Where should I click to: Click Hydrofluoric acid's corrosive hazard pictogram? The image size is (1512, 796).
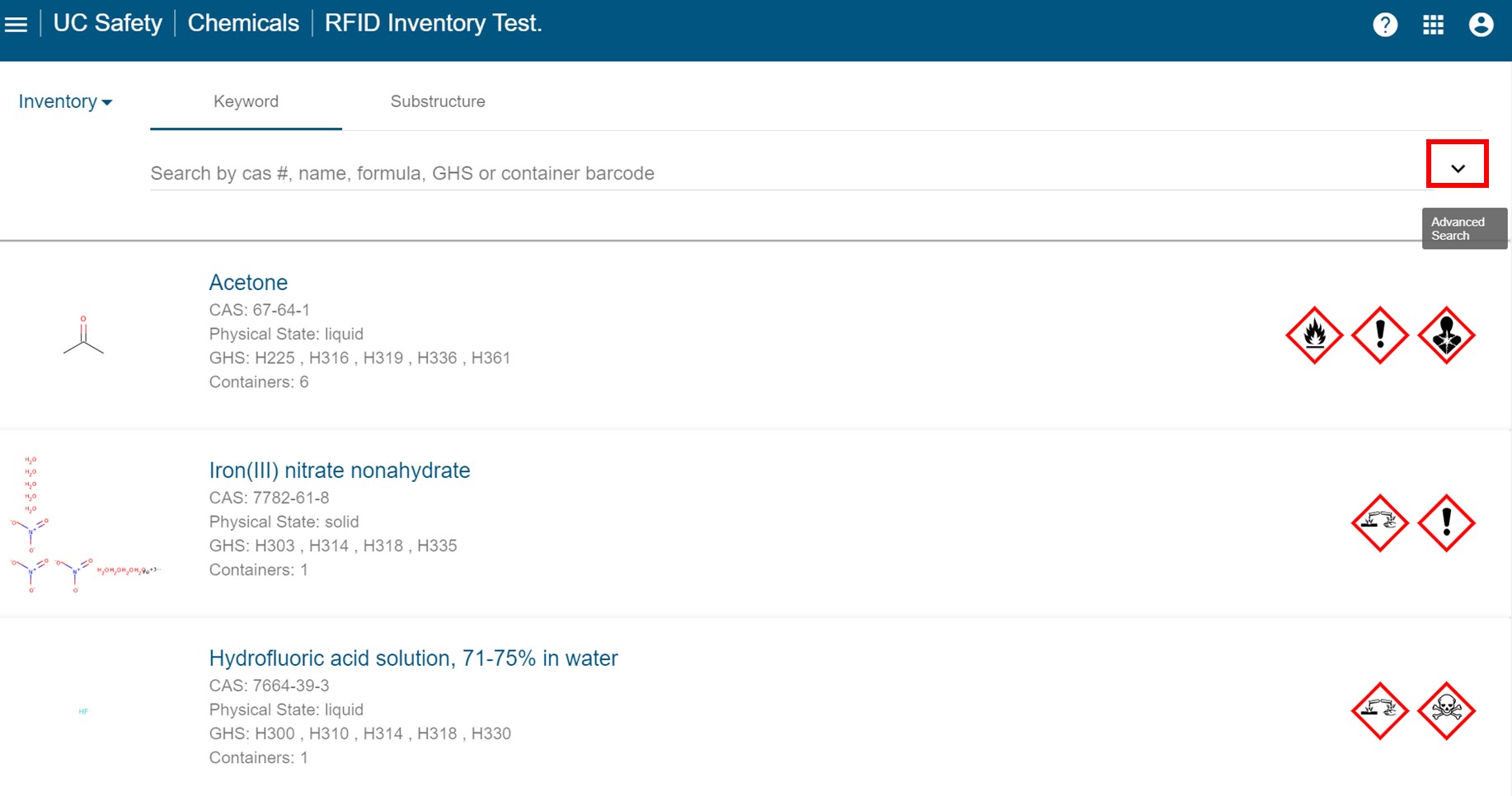coord(1380,711)
